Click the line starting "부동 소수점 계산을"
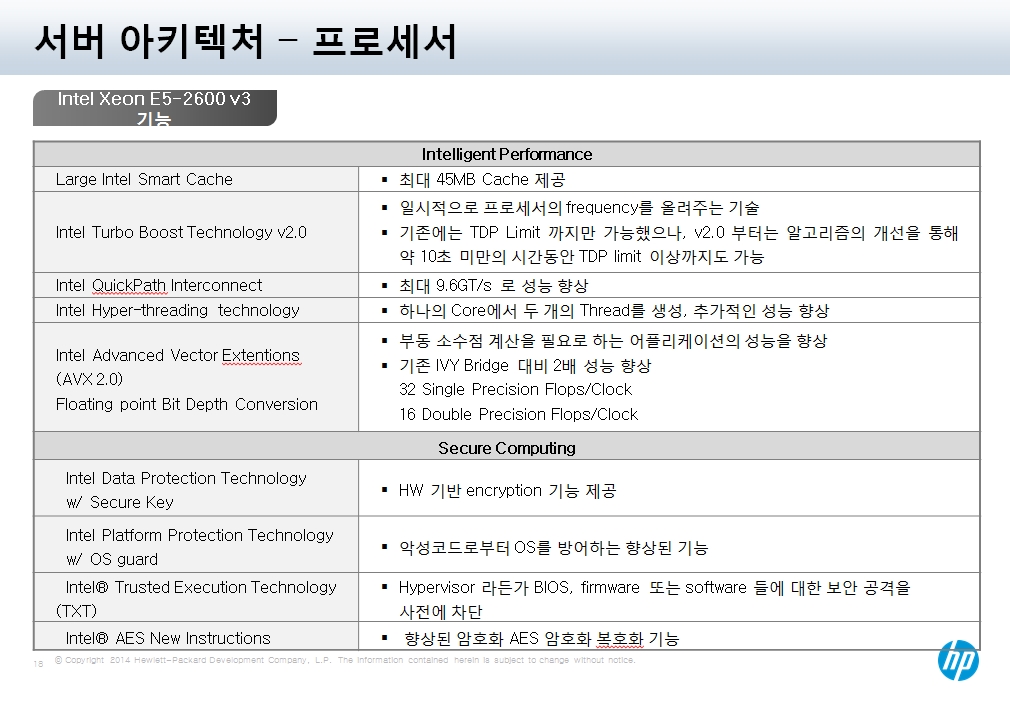This screenshot has width=1010, height=701. coord(613,341)
